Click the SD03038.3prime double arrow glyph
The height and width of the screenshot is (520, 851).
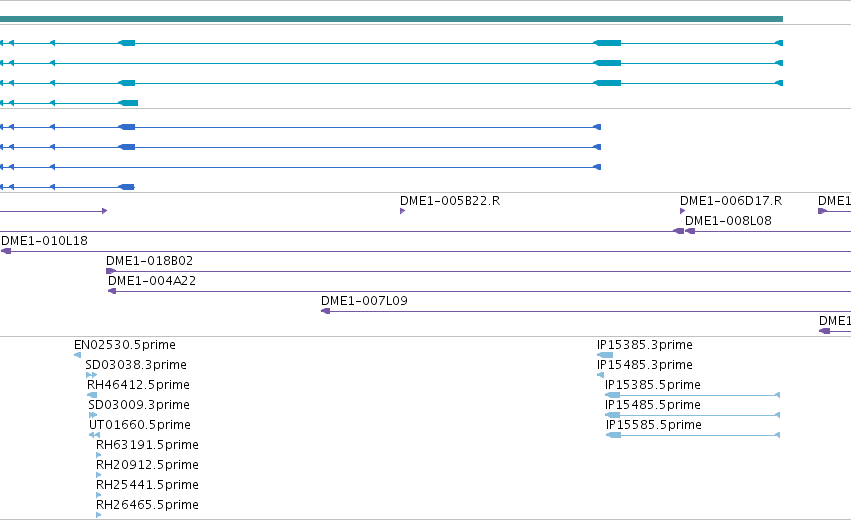(x=91, y=375)
